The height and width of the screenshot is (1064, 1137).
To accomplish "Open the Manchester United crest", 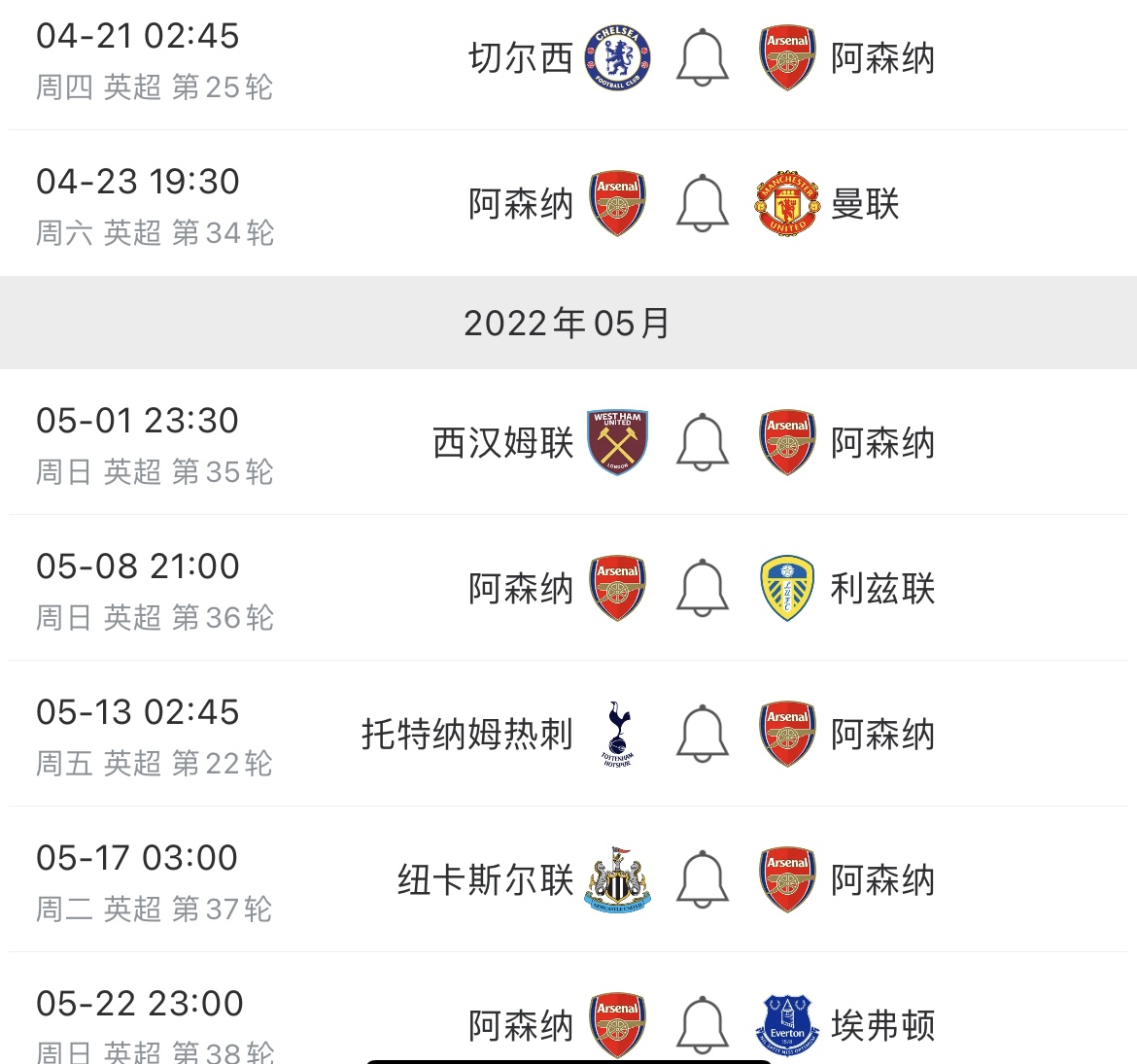I will pyautogui.click(x=787, y=203).
